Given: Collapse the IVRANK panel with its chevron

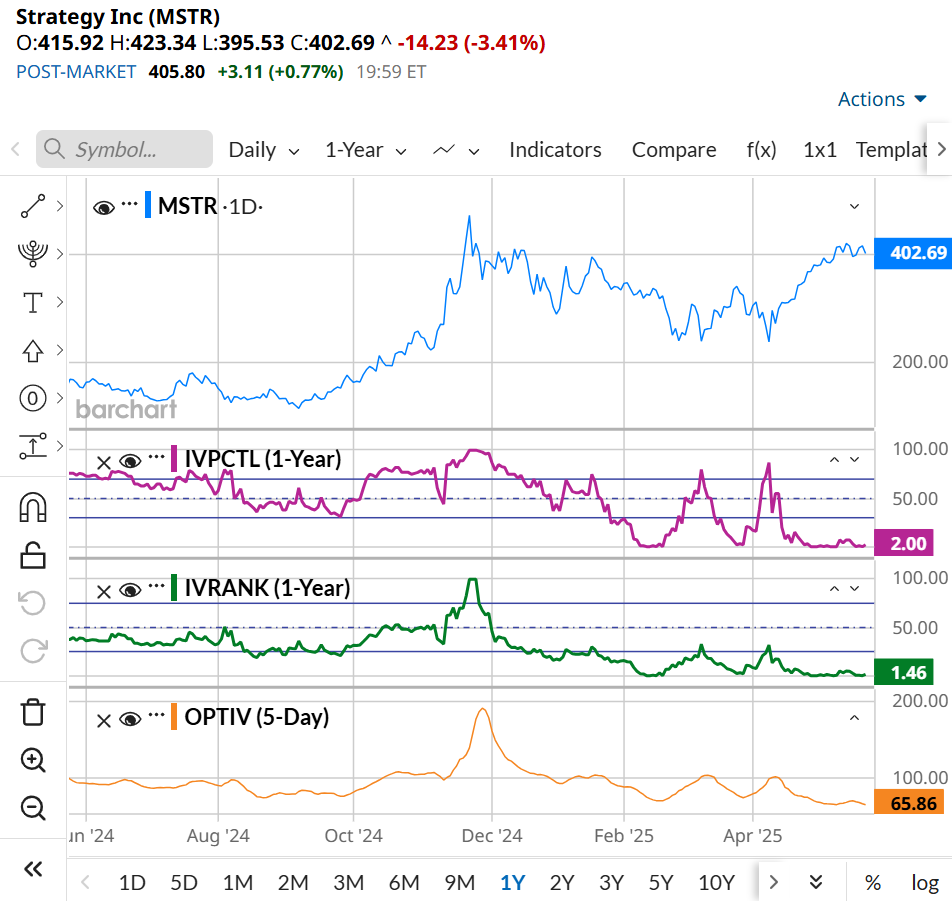Looking at the screenshot, I should pos(834,589).
